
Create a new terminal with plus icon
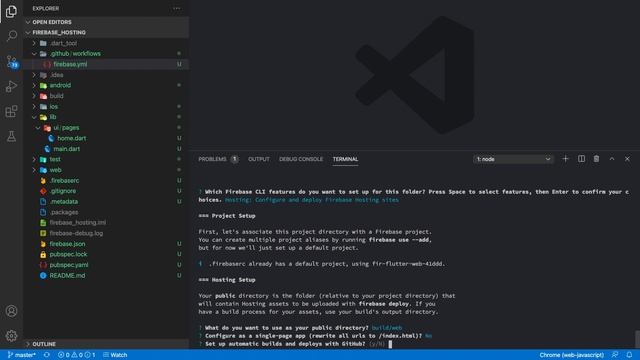click(x=565, y=159)
